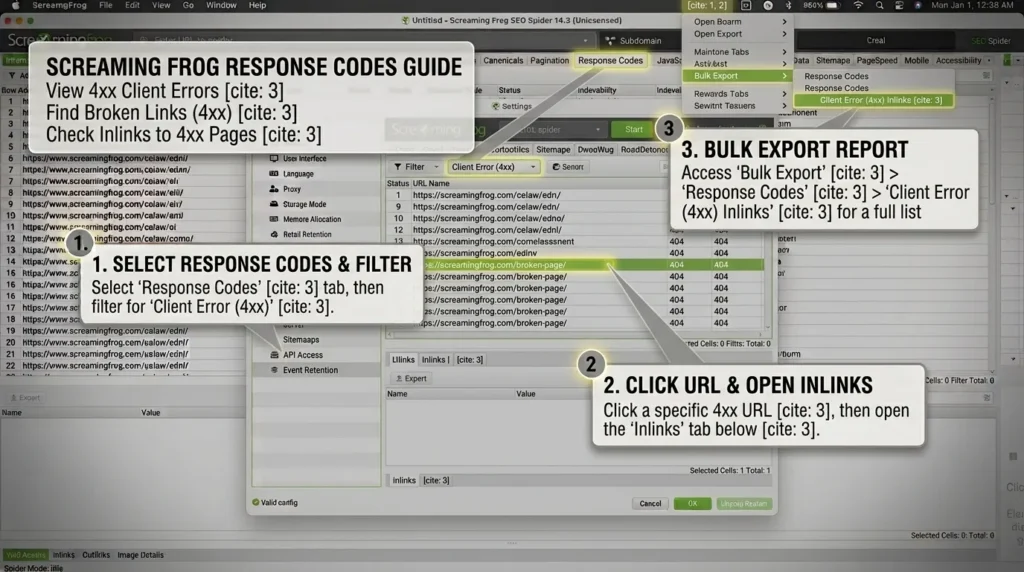
Task: Select the API Access sidebar item
Action: (316, 355)
